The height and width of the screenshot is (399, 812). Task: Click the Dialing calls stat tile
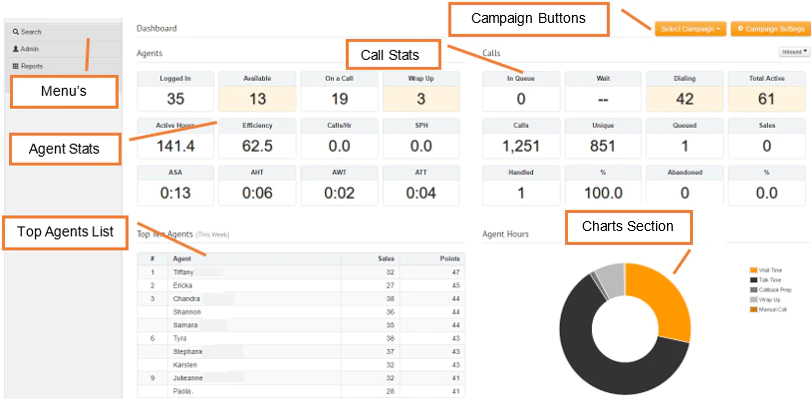point(685,92)
